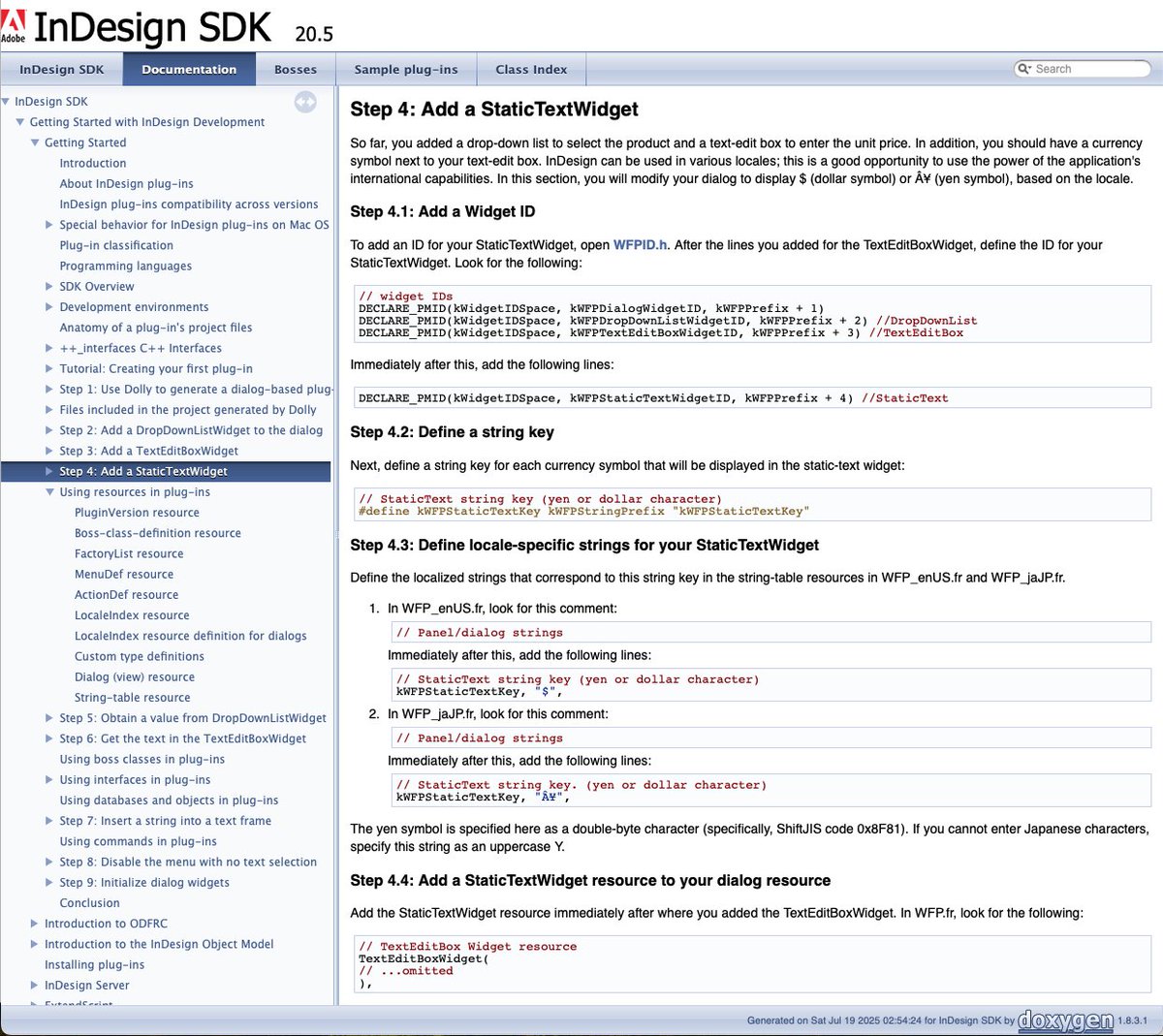
Task: Click the 'Generated on Sat Jul 19 2025' footer text
Action: (881, 1020)
